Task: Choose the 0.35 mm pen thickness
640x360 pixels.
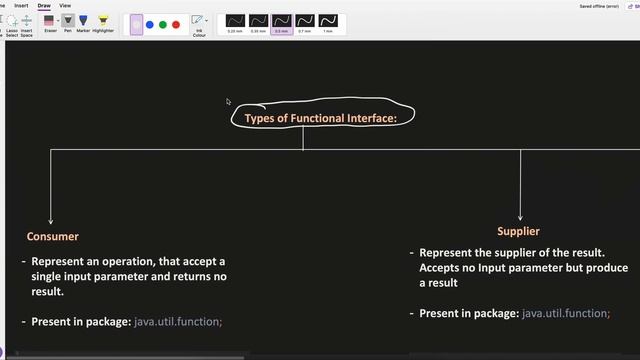Action: [x=258, y=24]
